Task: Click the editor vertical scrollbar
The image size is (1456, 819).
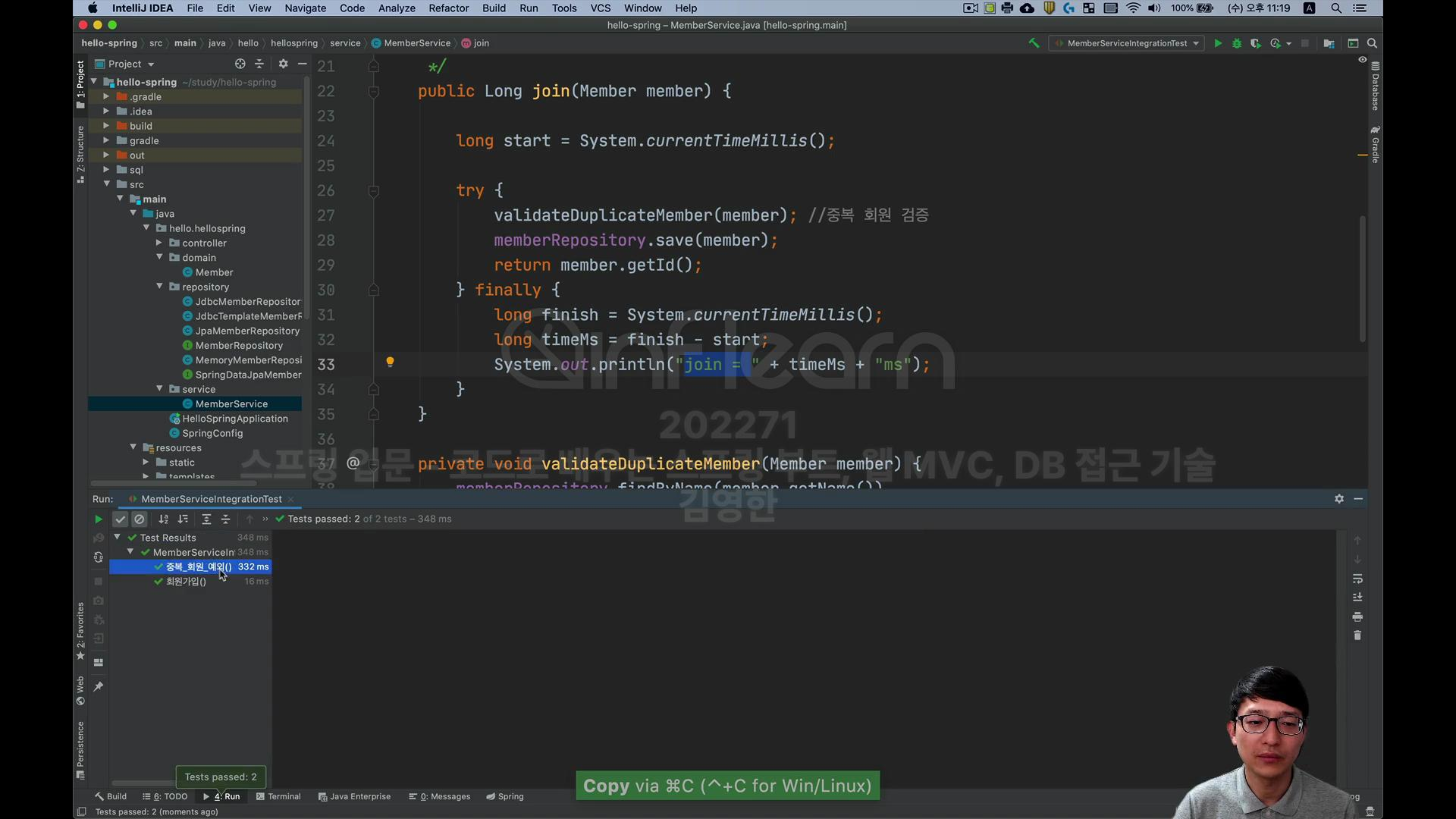Action: 1362,278
